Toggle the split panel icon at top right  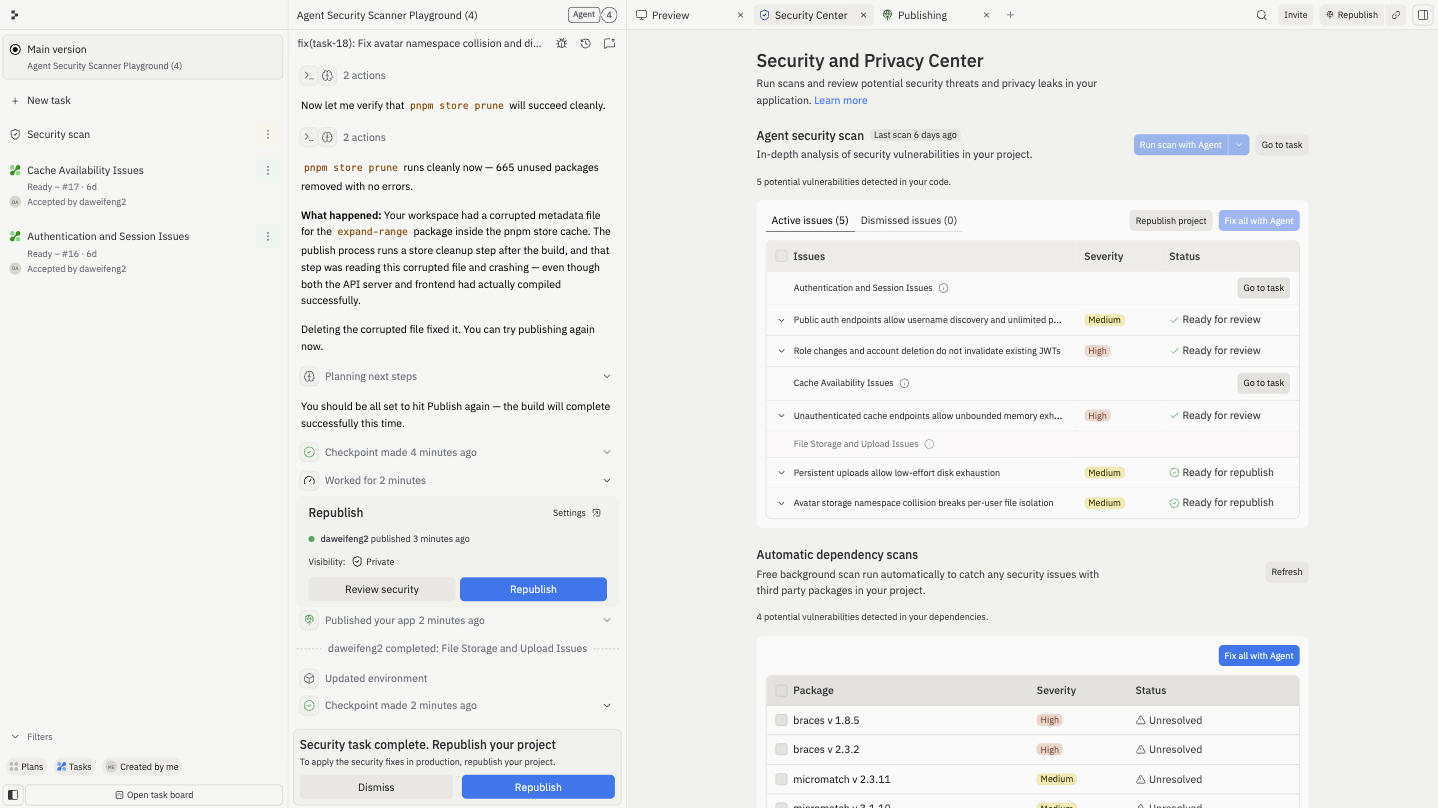[1424, 14]
